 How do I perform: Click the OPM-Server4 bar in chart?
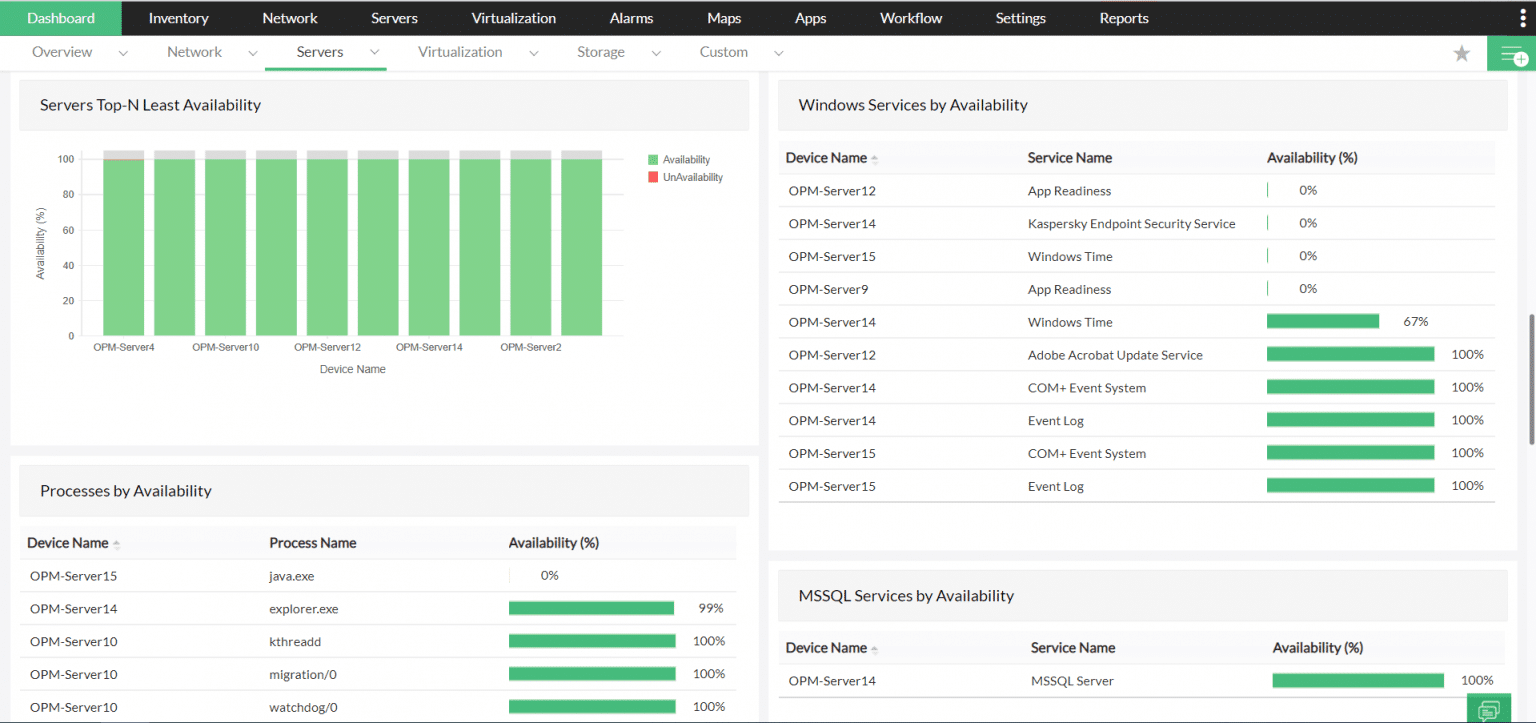coord(123,246)
